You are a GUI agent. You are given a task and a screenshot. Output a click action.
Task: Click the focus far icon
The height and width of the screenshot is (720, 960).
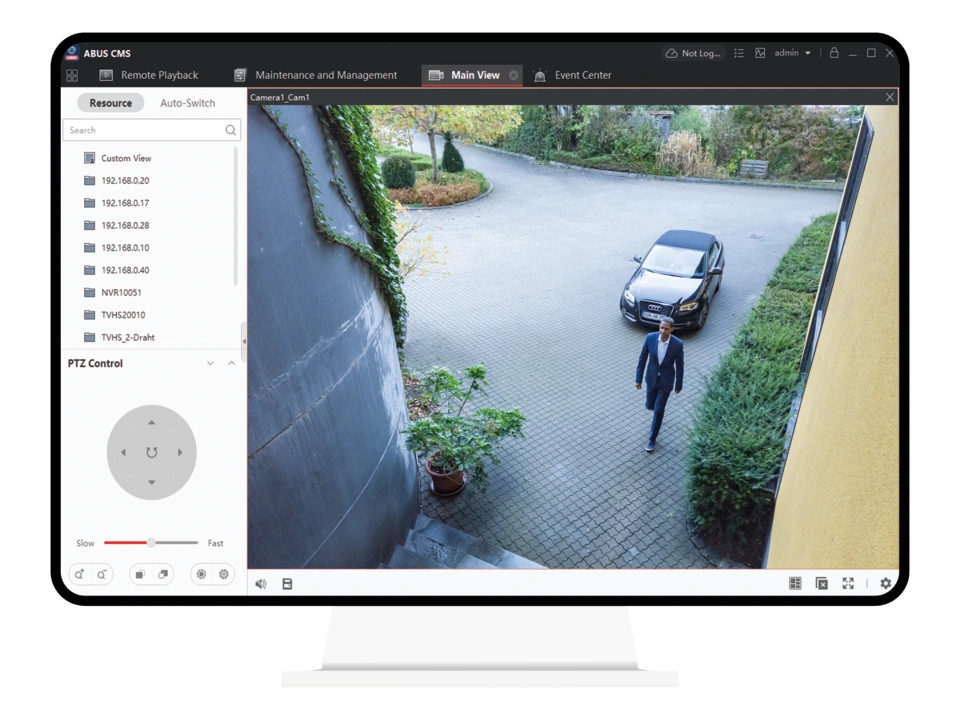tap(163, 574)
